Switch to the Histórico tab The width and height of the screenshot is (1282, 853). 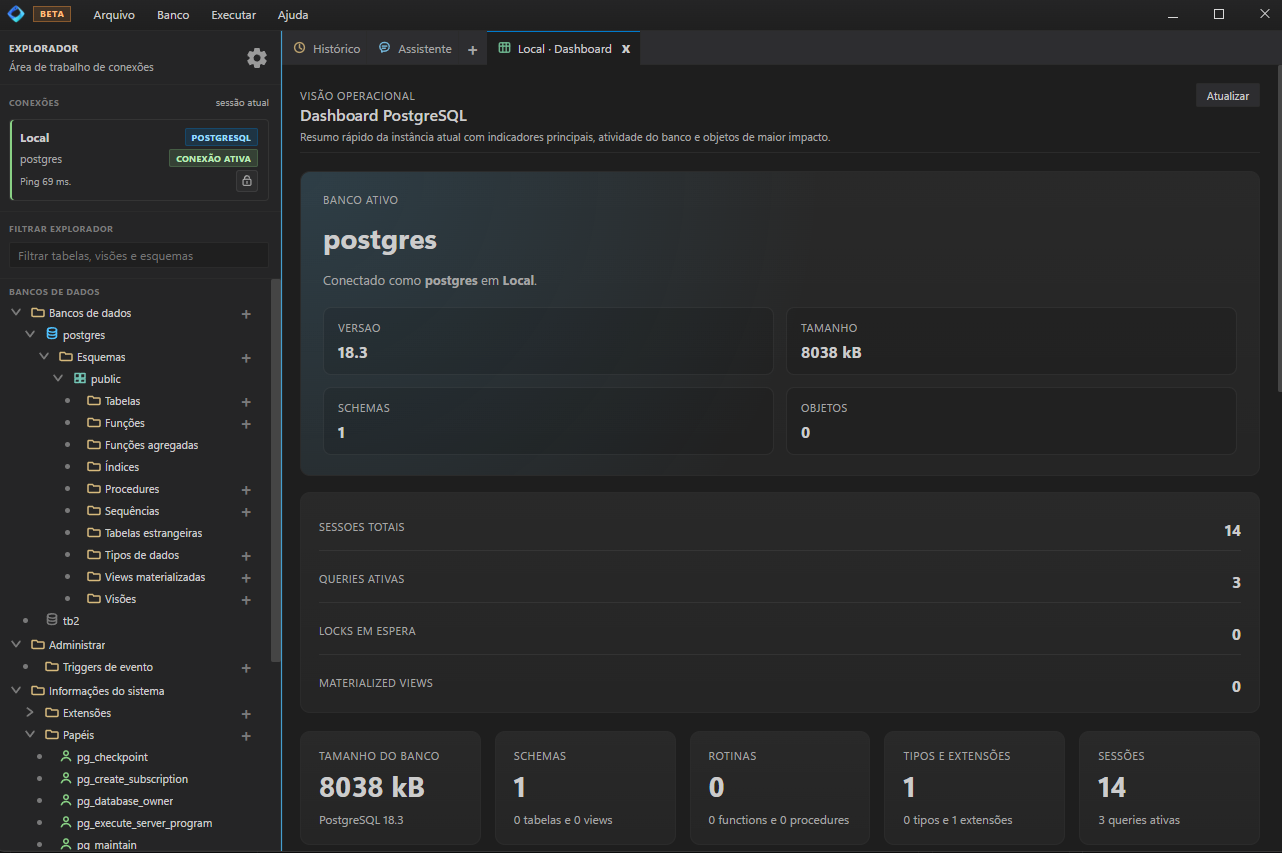point(333,48)
